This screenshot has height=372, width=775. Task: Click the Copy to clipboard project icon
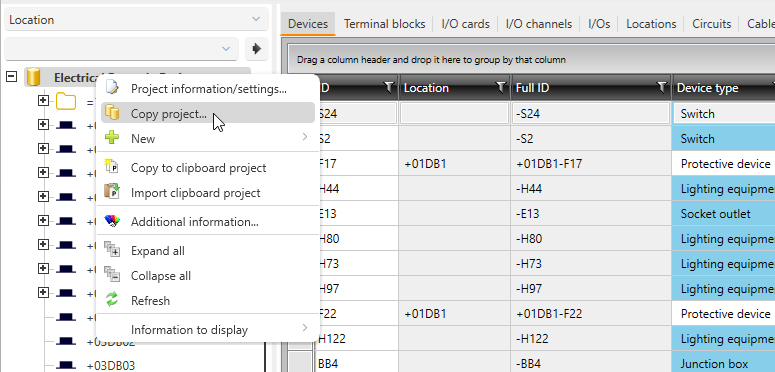click(x=112, y=167)
